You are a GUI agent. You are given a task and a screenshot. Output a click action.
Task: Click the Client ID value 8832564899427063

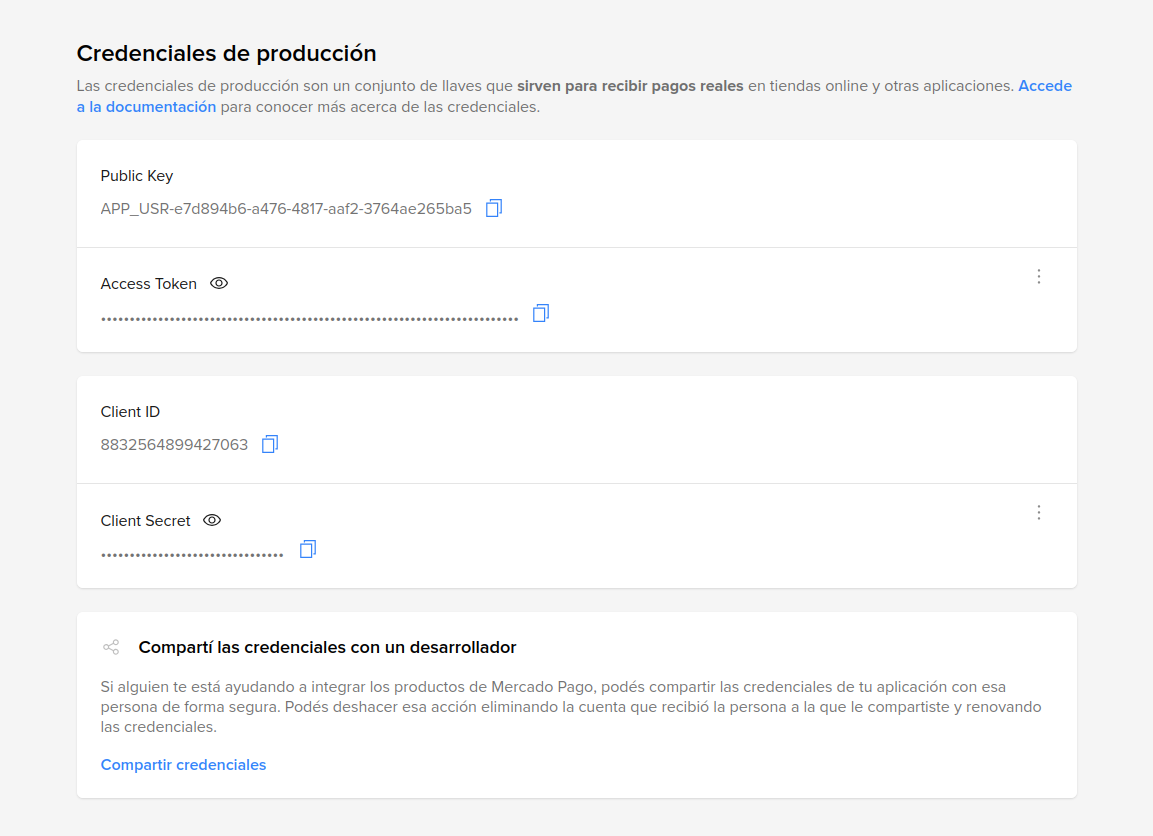coord(174,445)
